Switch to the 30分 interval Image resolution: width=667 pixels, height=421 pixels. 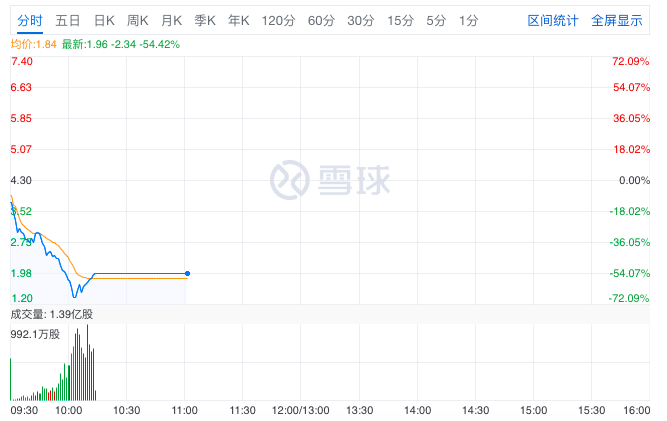click(x=361, y=20)
